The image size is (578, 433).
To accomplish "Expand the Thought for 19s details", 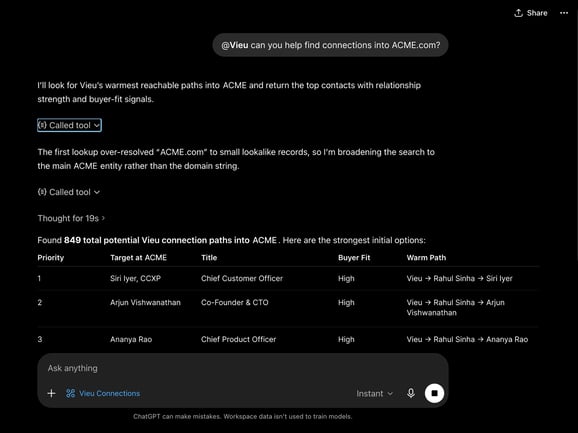I will click(x=71, y=218).
